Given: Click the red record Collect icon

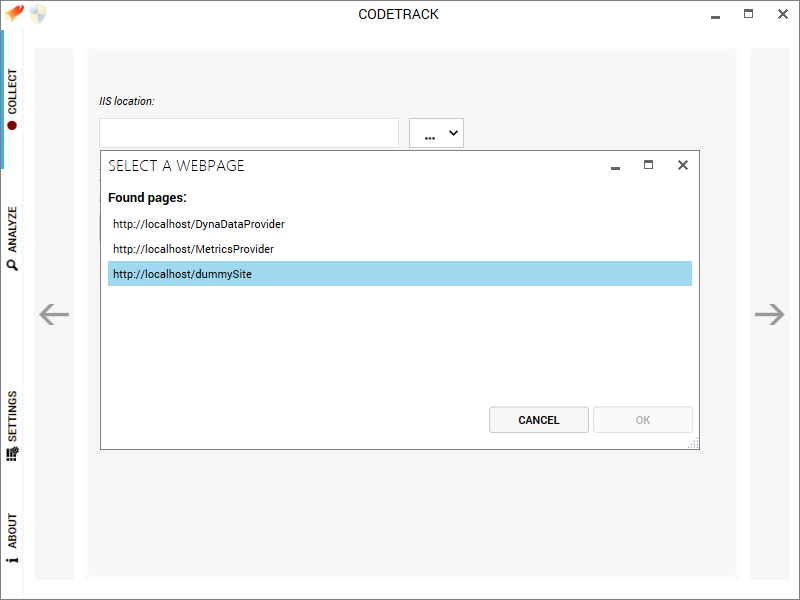Looking at the screenshot, I should [x=12, y=126].
